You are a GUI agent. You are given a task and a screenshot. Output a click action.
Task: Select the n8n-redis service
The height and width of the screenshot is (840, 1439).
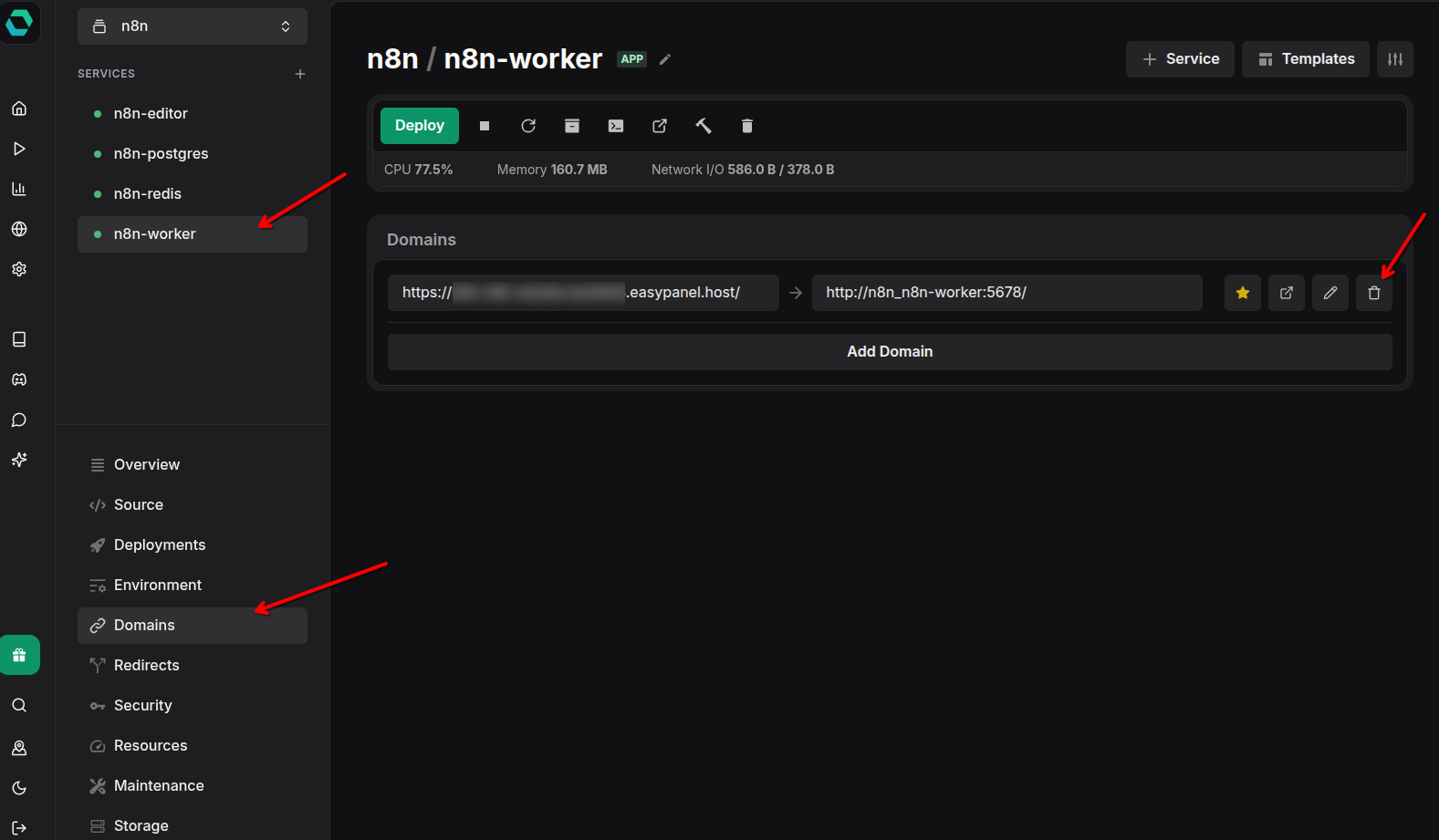click(193, 194)
